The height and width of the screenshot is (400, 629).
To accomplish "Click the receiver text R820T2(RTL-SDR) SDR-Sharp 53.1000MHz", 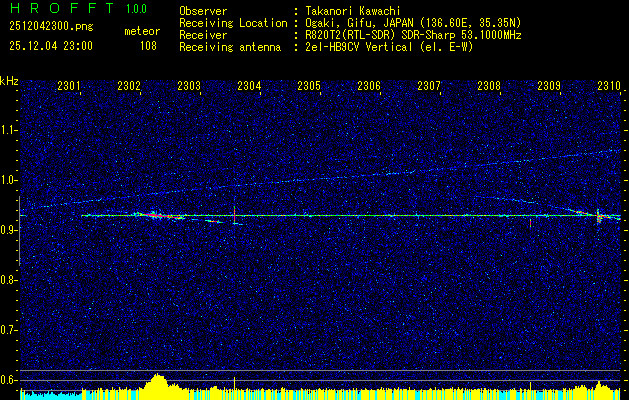I will [x=413, y=35].
